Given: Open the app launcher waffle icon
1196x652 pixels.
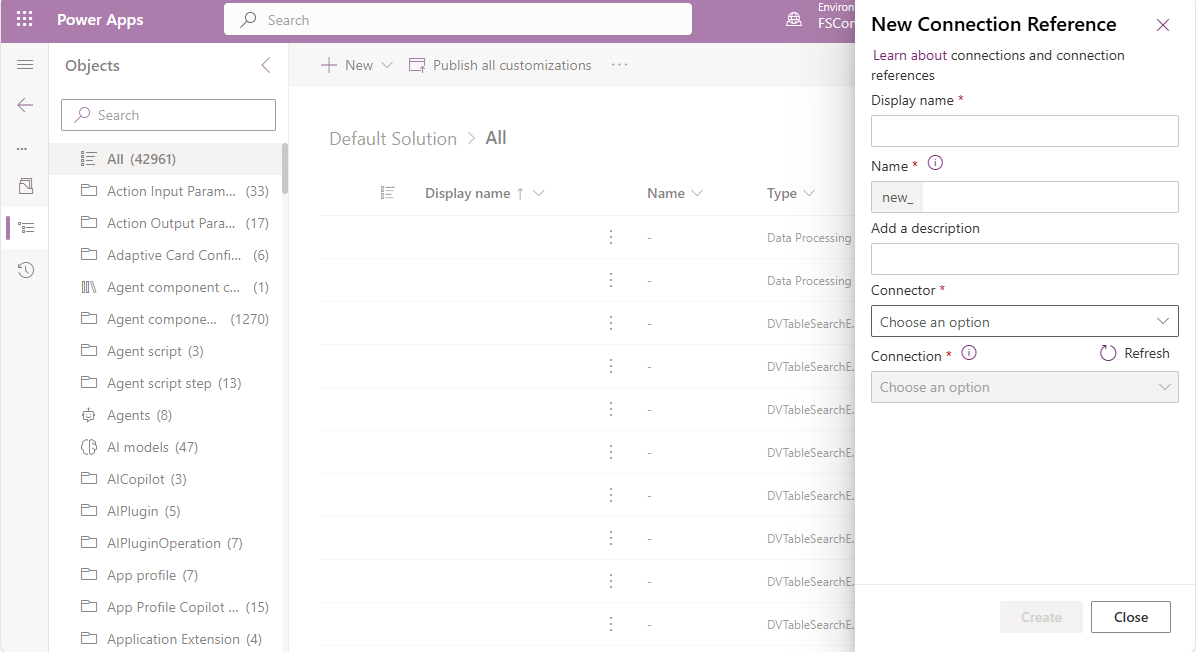Looking at the screenshot, I should (x=24, y=19).
